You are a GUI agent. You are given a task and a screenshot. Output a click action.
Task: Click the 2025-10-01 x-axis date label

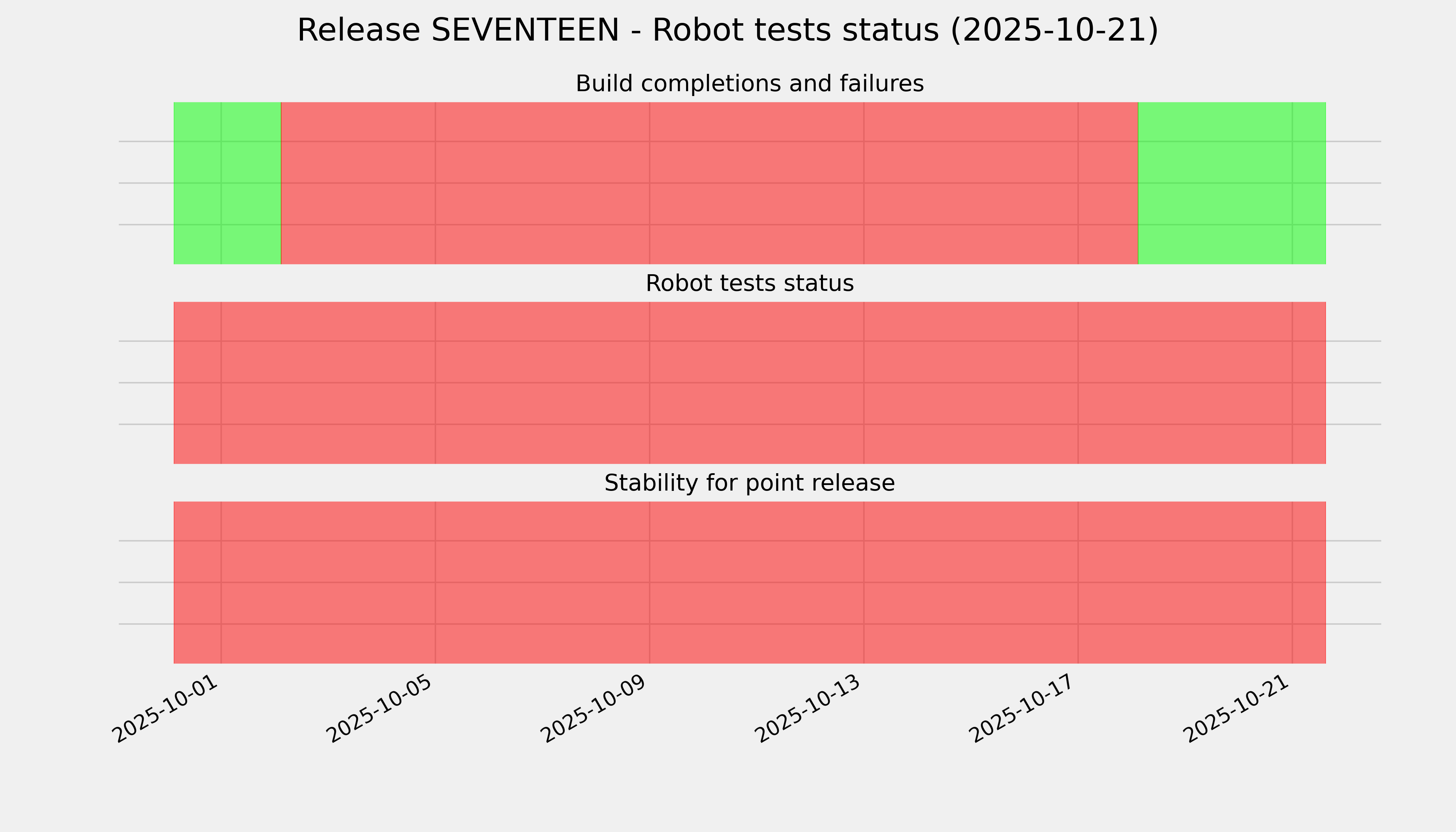[x=166, y=710]
